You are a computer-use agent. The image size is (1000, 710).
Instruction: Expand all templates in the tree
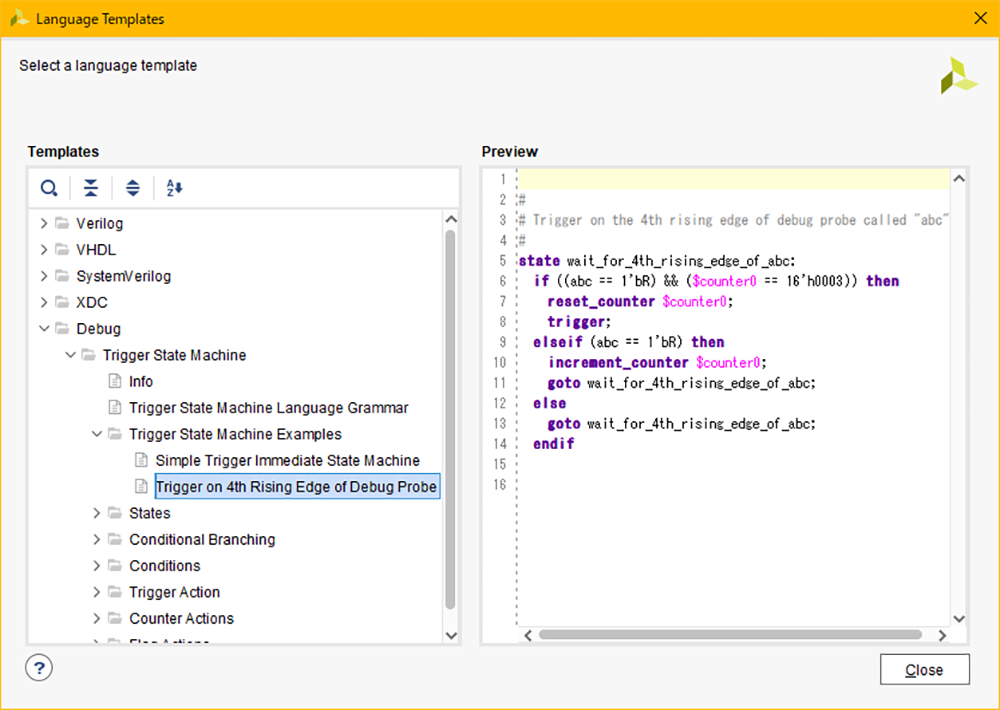click(133, 188)
